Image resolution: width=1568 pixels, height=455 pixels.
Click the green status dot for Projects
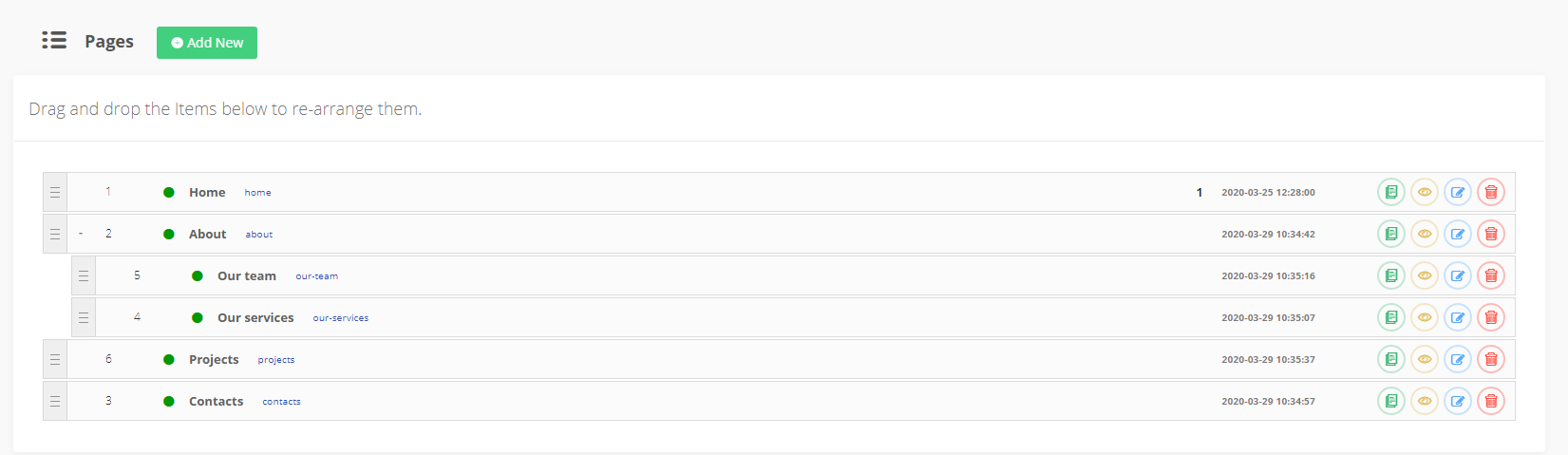click(169, 360)
